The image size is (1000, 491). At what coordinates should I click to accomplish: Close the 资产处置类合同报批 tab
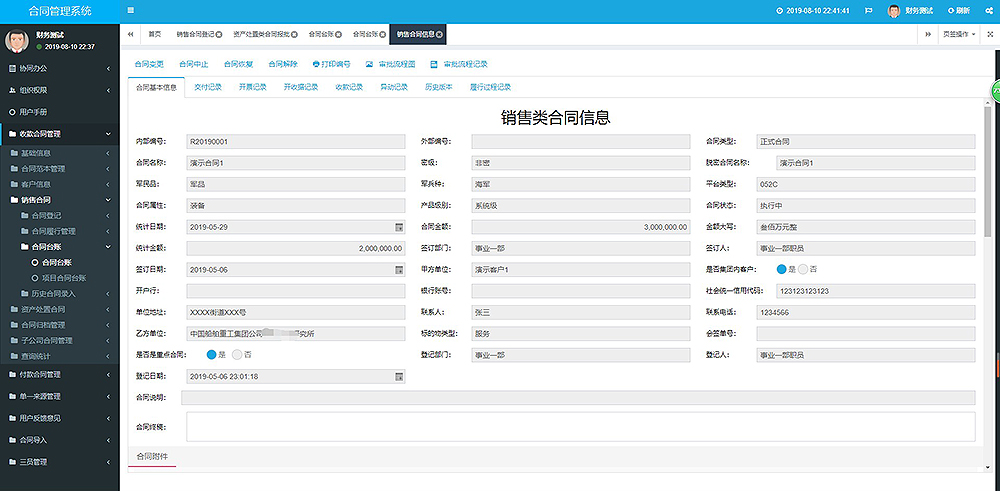294,34
